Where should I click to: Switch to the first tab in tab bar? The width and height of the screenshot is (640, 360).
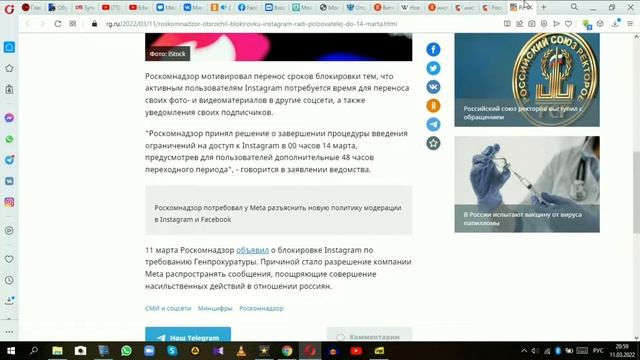point(31,7)
